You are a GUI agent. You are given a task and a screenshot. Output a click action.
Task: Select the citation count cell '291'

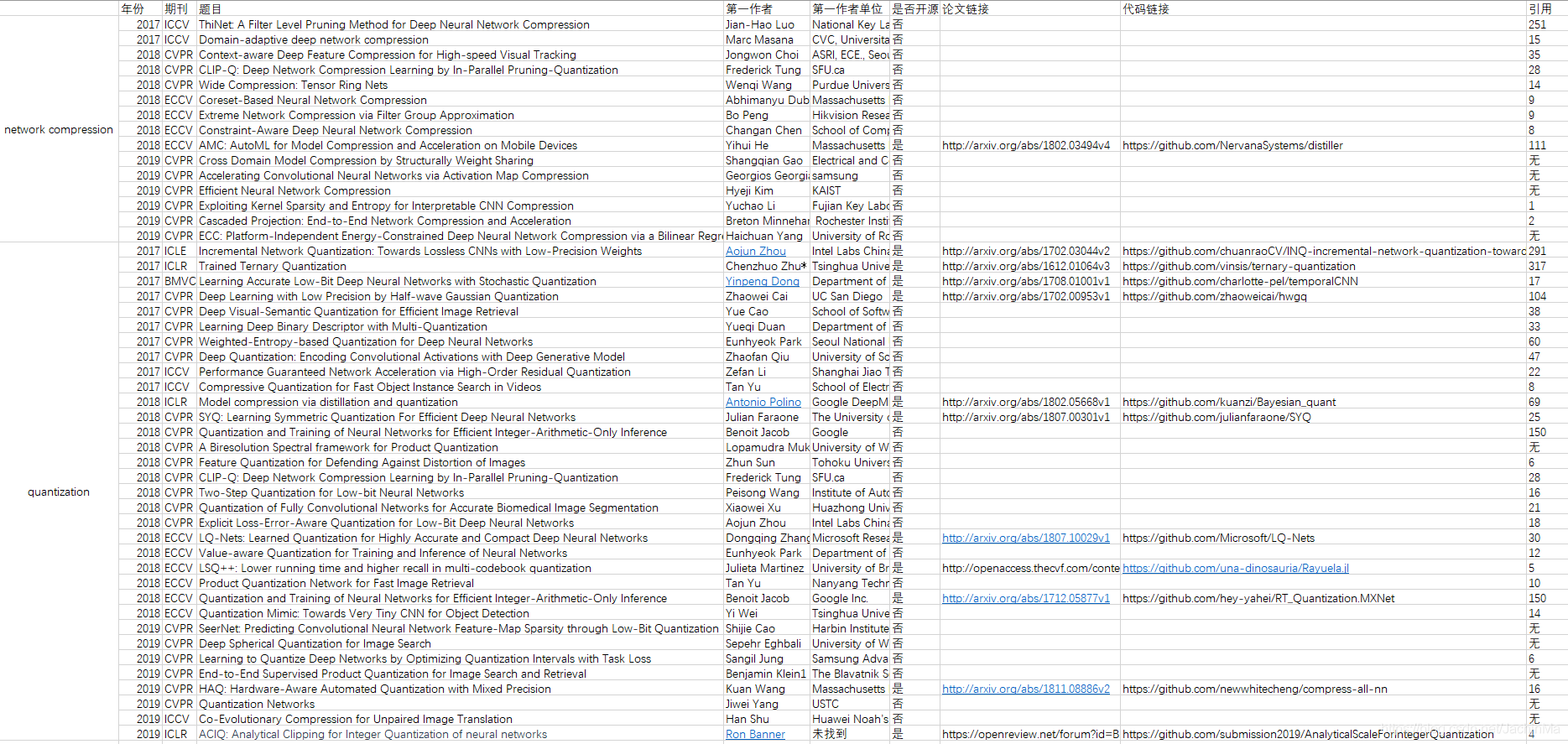click(1546, 251)
